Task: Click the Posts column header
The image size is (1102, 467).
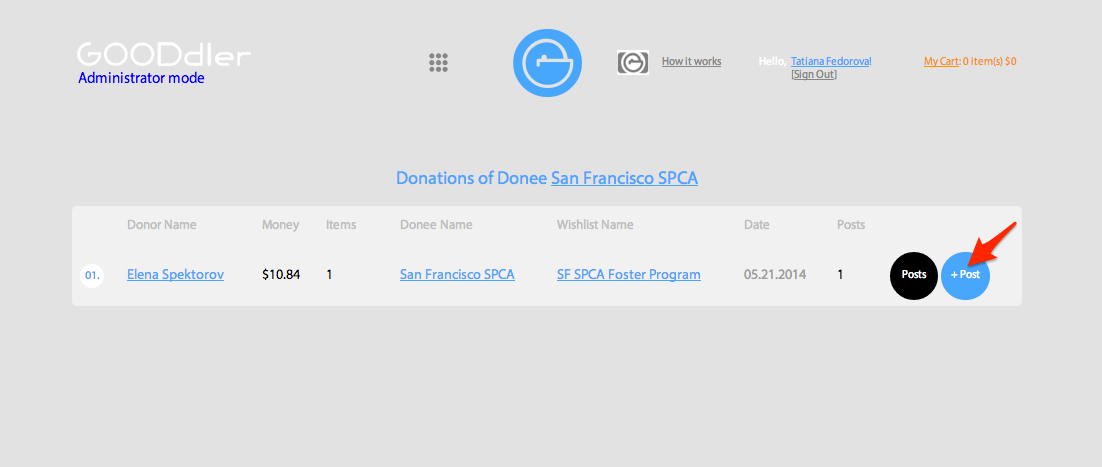Action: 851,225
